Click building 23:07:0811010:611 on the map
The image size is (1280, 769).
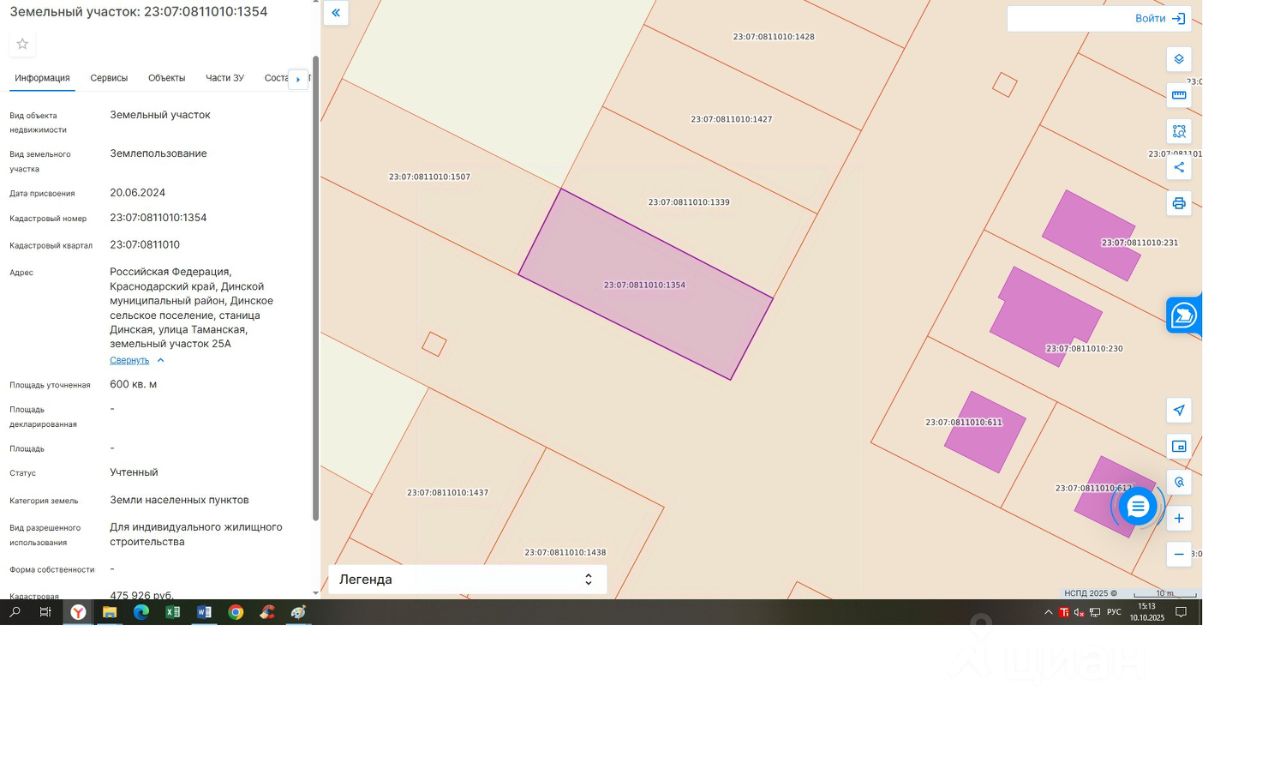[984, 432]
